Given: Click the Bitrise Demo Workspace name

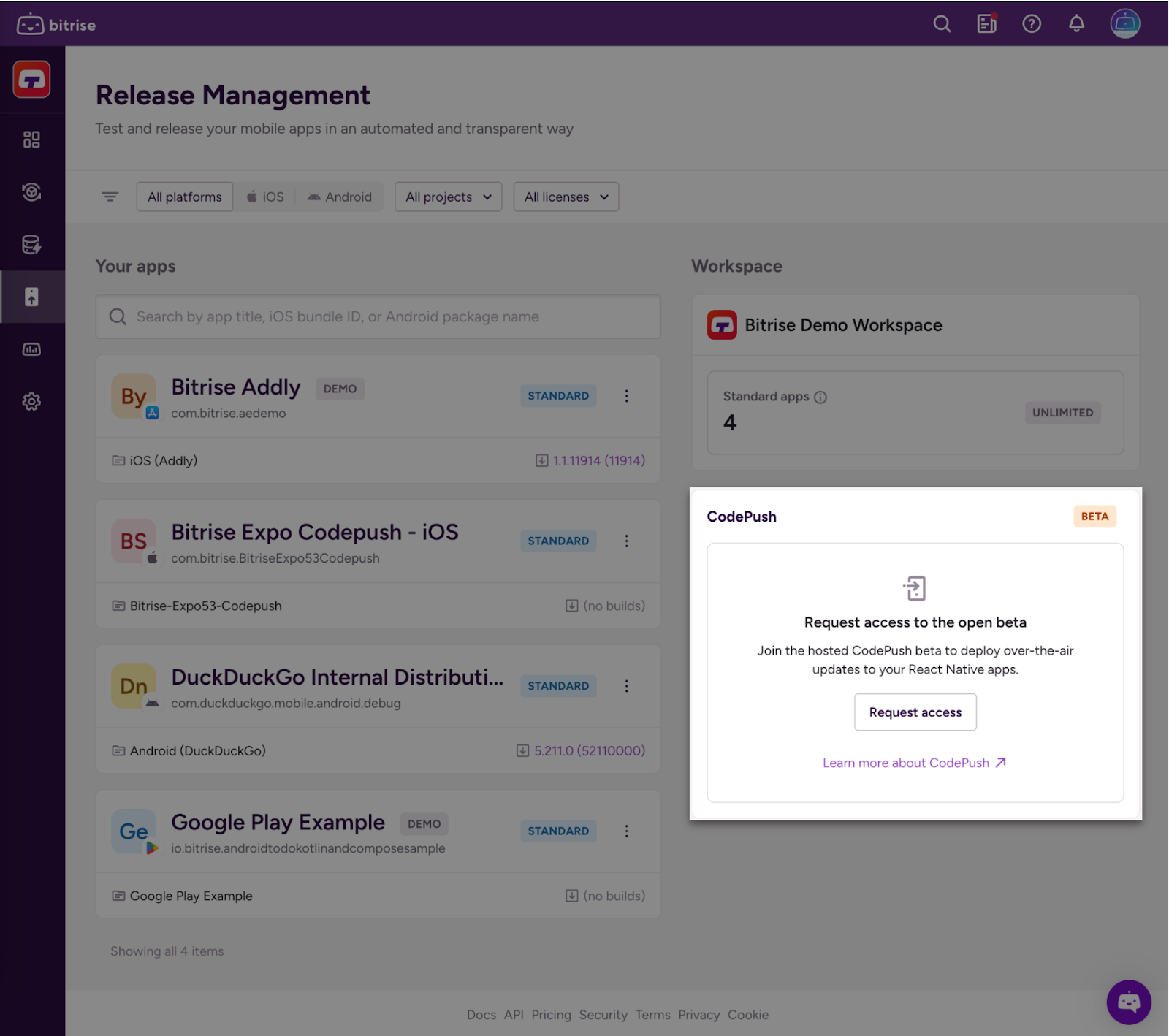Looking at the screenshot, I should (x=844, y=325).
